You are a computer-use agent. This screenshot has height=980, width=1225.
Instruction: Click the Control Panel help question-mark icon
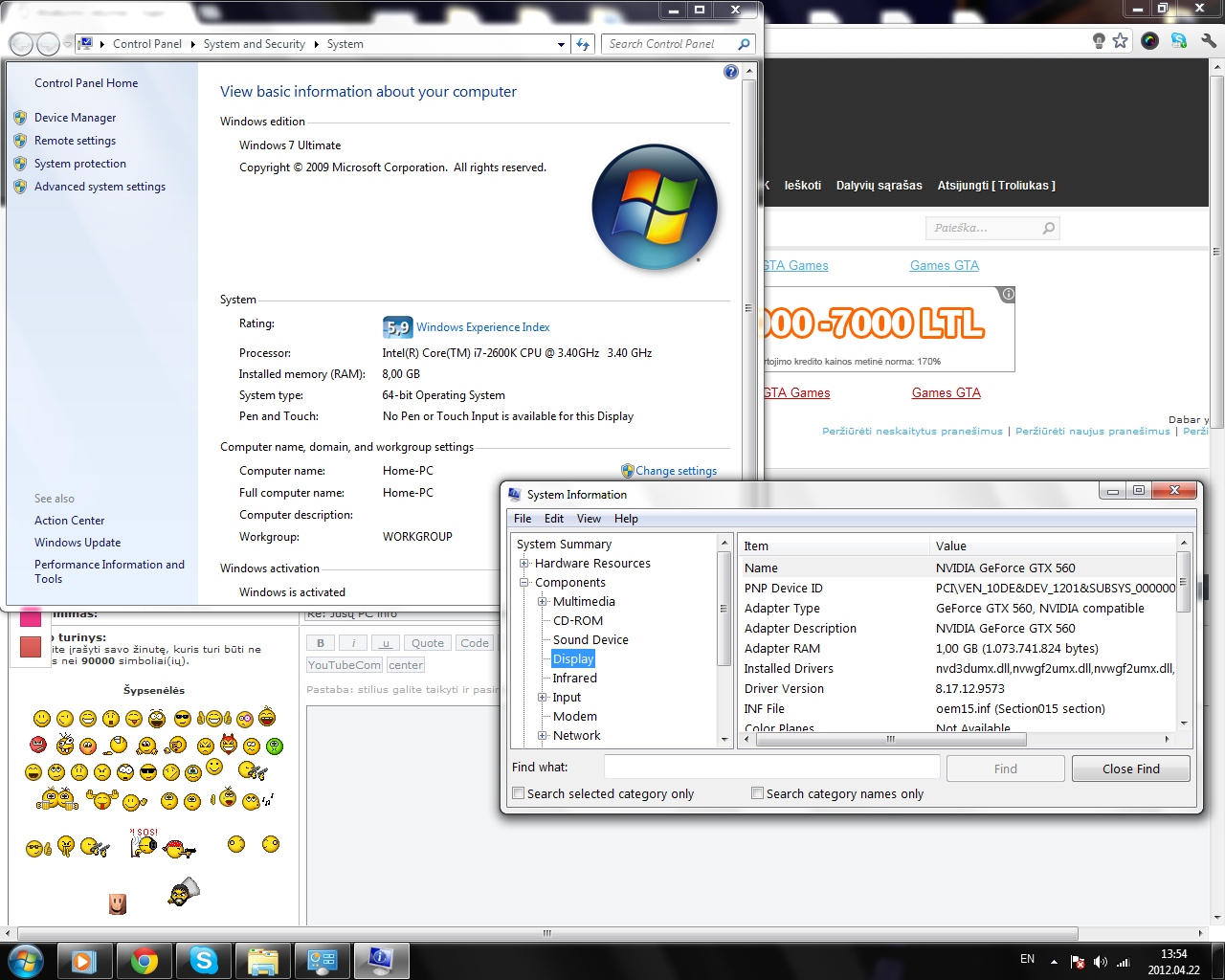pos(731,72)
